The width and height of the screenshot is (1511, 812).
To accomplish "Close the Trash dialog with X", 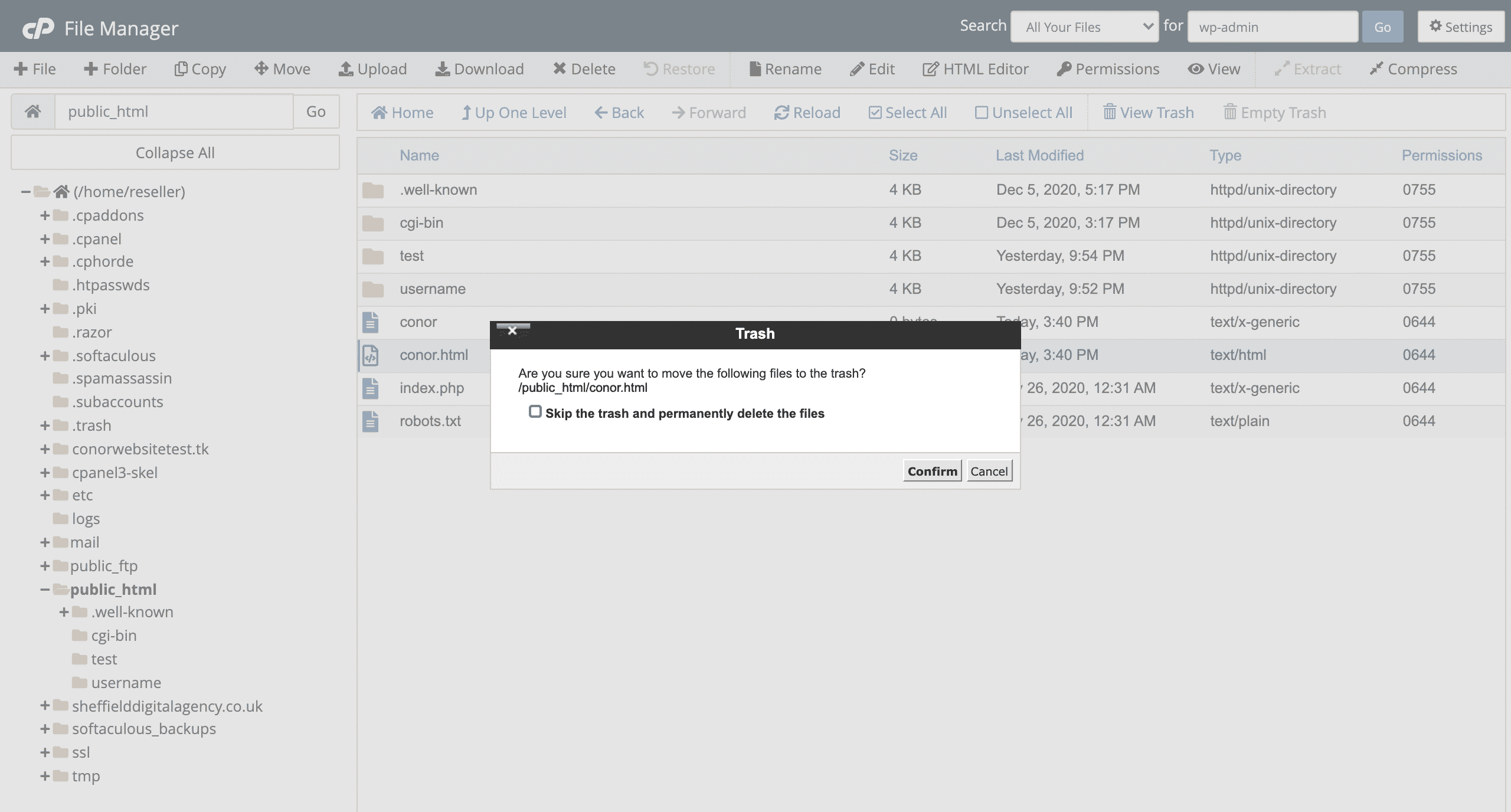I will [512, 330].
